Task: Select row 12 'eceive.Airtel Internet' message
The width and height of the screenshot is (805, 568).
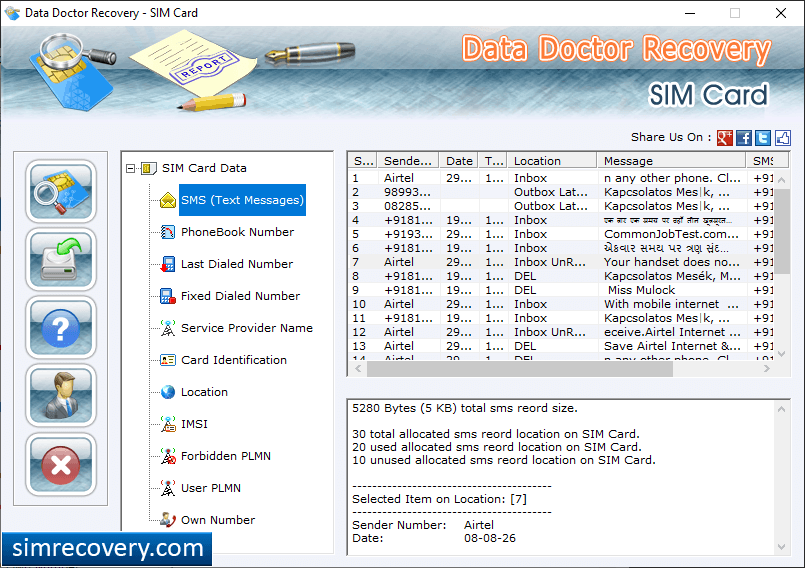Action: pyautogui.click(x=561, y=332)
